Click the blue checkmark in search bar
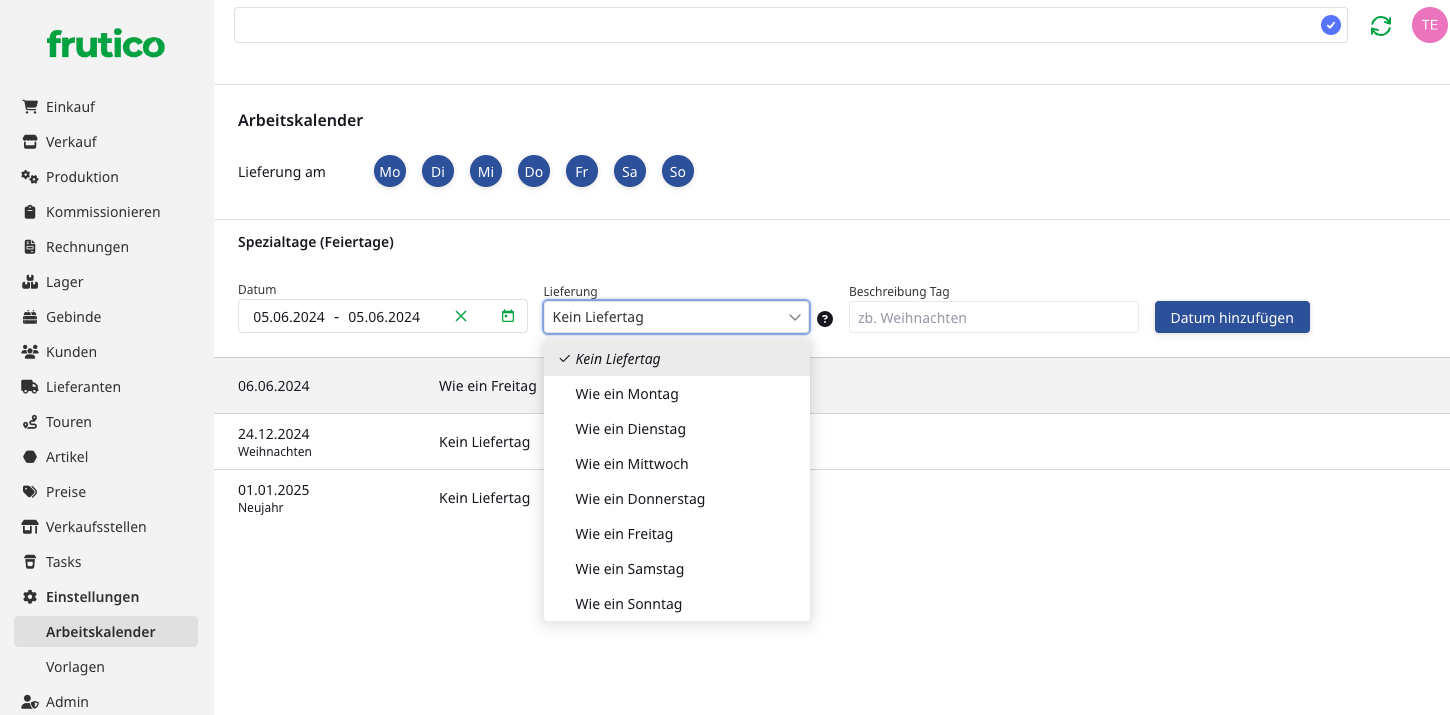The width and height of the screenshot is (1450, 715). 1330,25
